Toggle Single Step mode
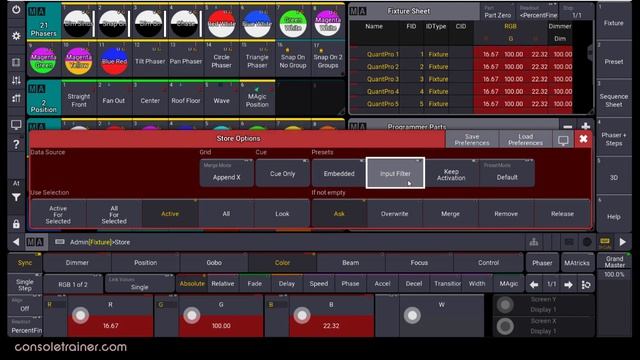 [25, 284]
